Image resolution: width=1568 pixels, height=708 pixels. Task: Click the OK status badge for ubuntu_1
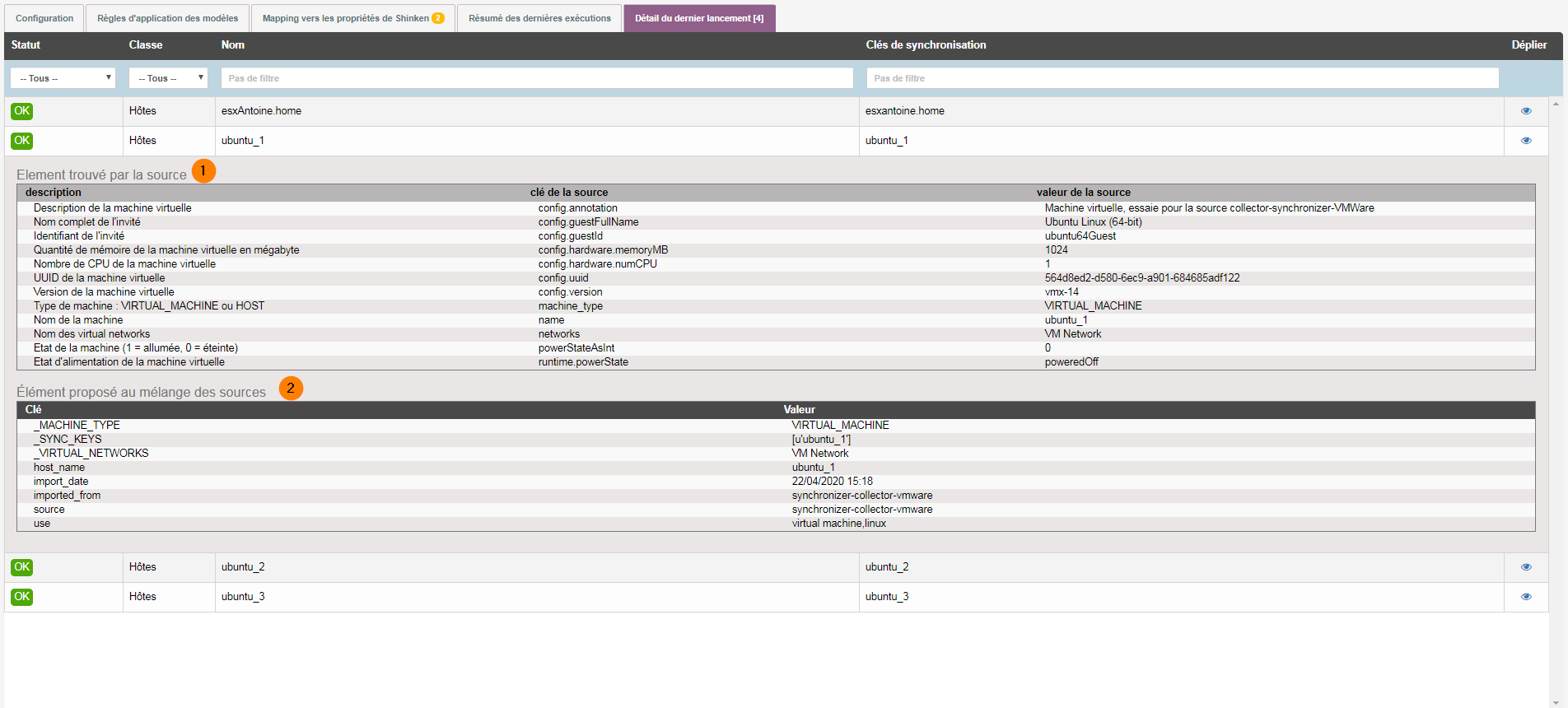[x=22, y=141]
